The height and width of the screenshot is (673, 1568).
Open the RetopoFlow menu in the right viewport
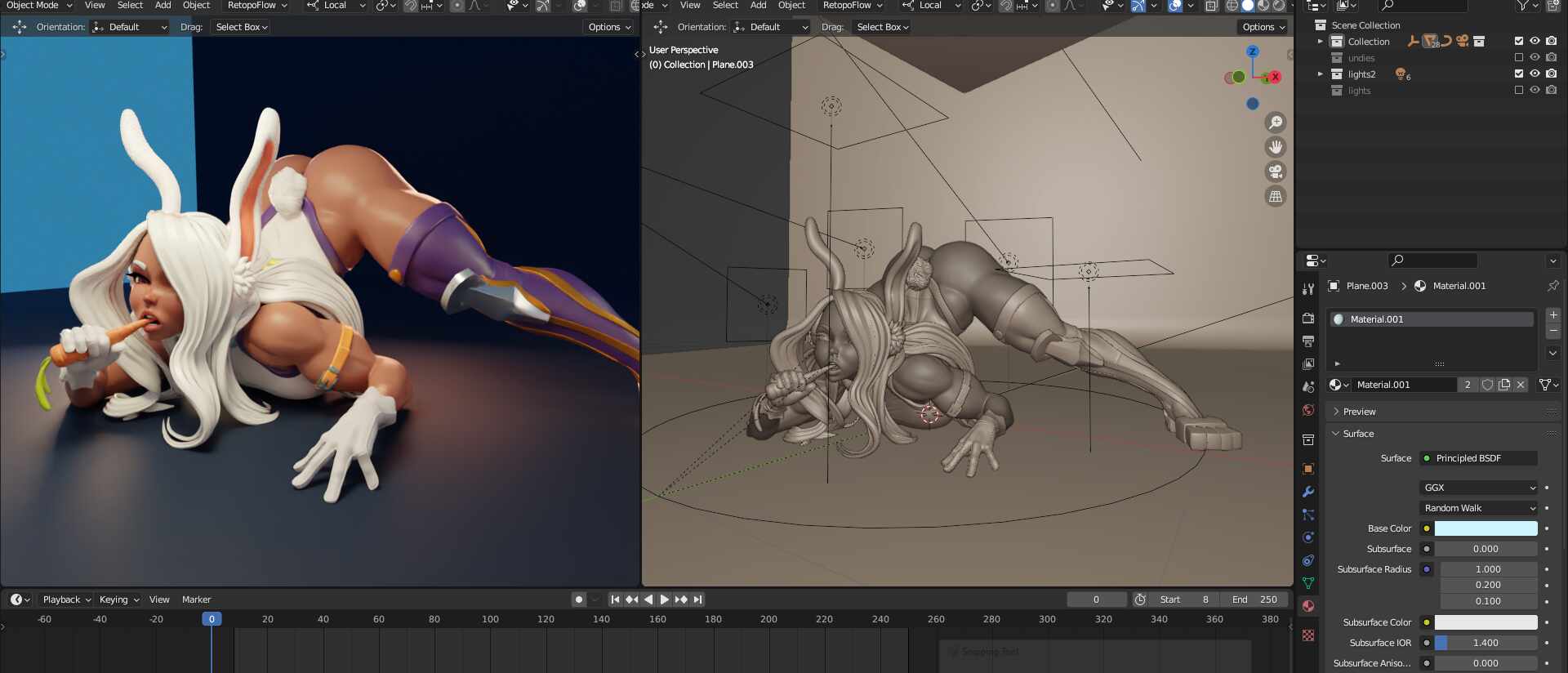[853, 6]
